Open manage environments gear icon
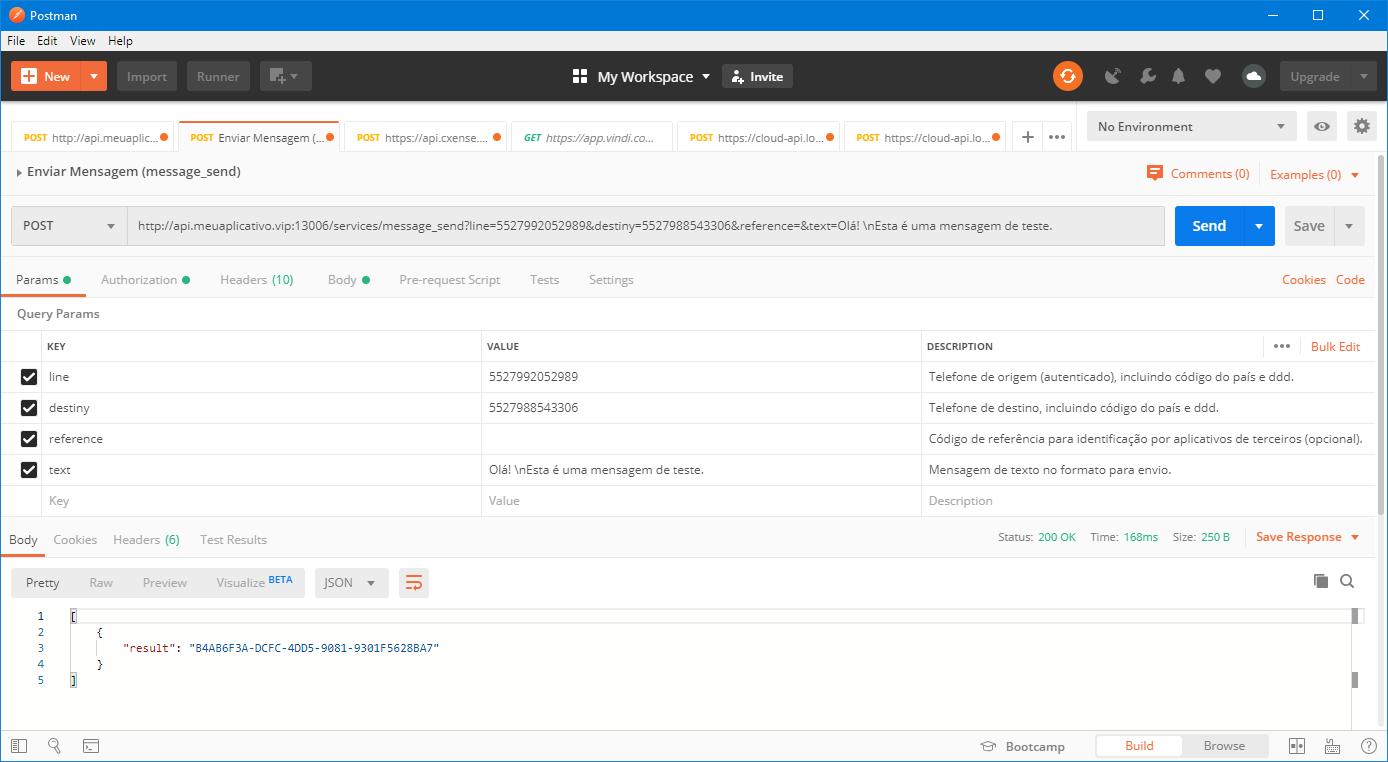 pos(1361,127)
